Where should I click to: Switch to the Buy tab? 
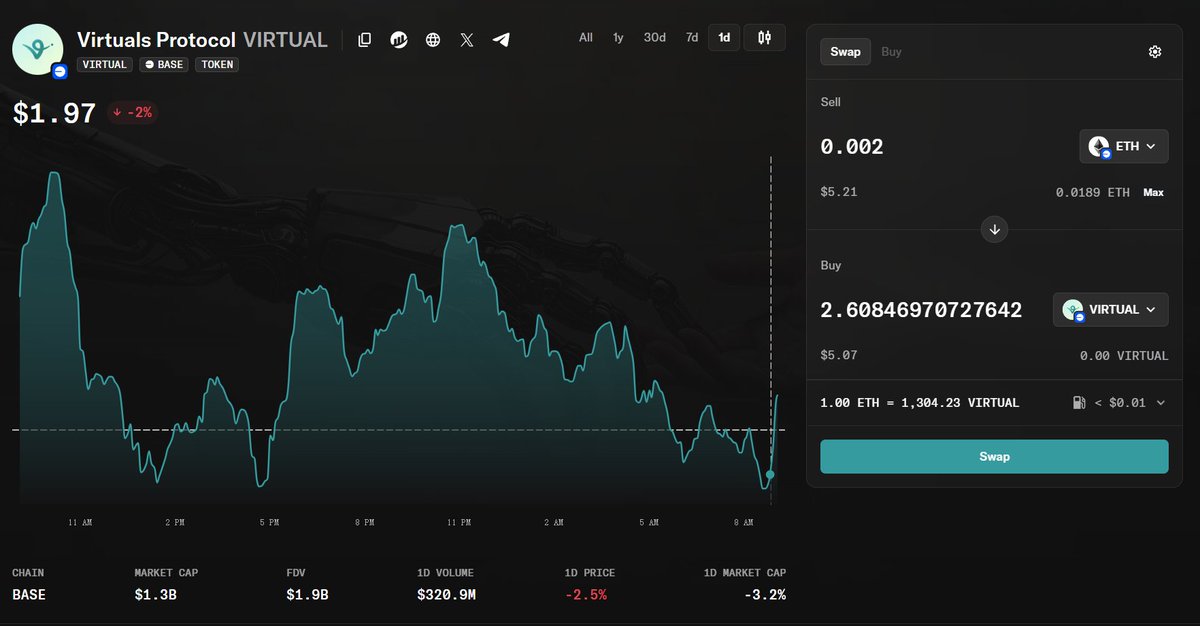[891, 52]
